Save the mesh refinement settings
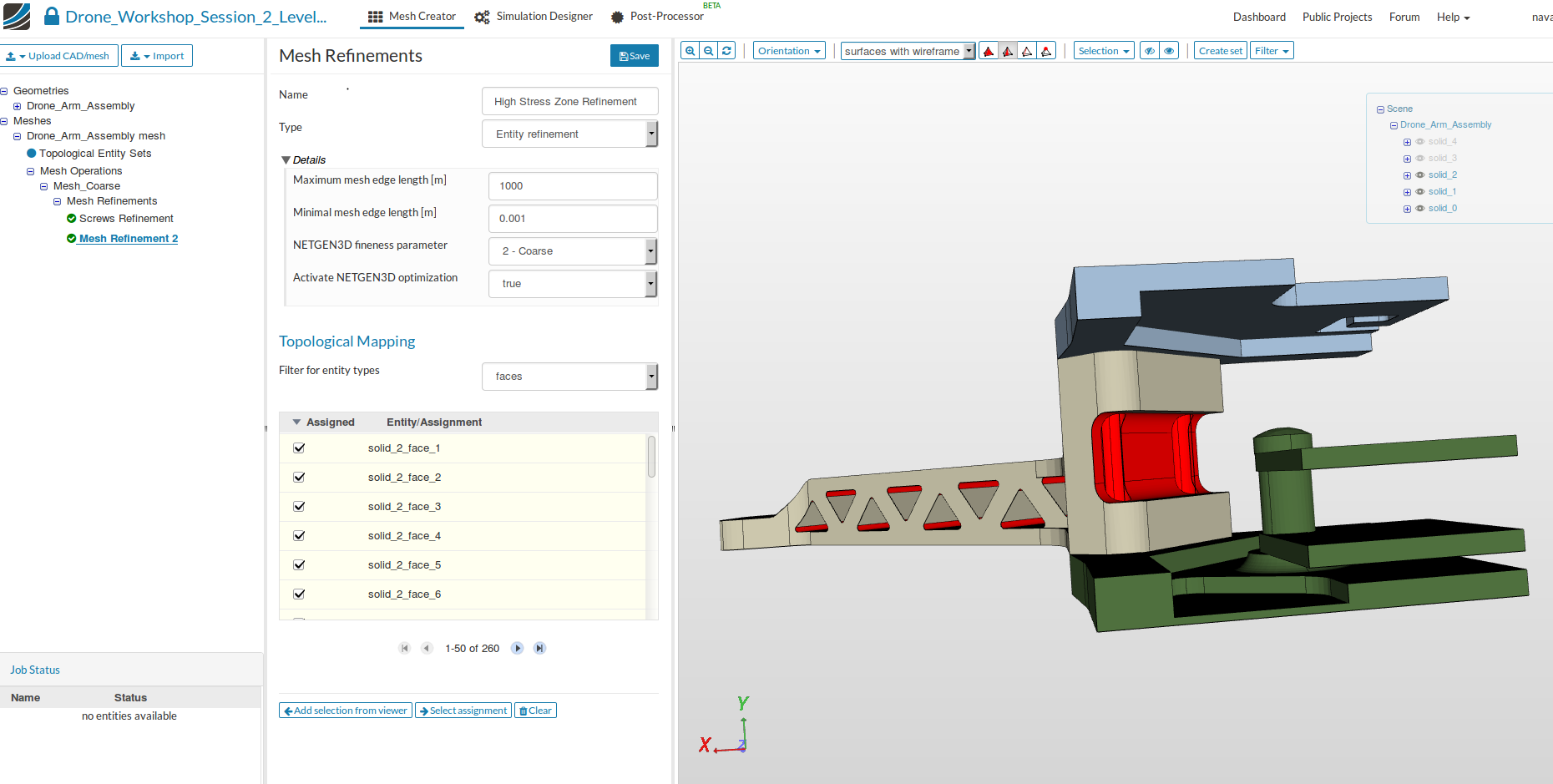The width and height of the screenshot is (1553, 784). 634,56
